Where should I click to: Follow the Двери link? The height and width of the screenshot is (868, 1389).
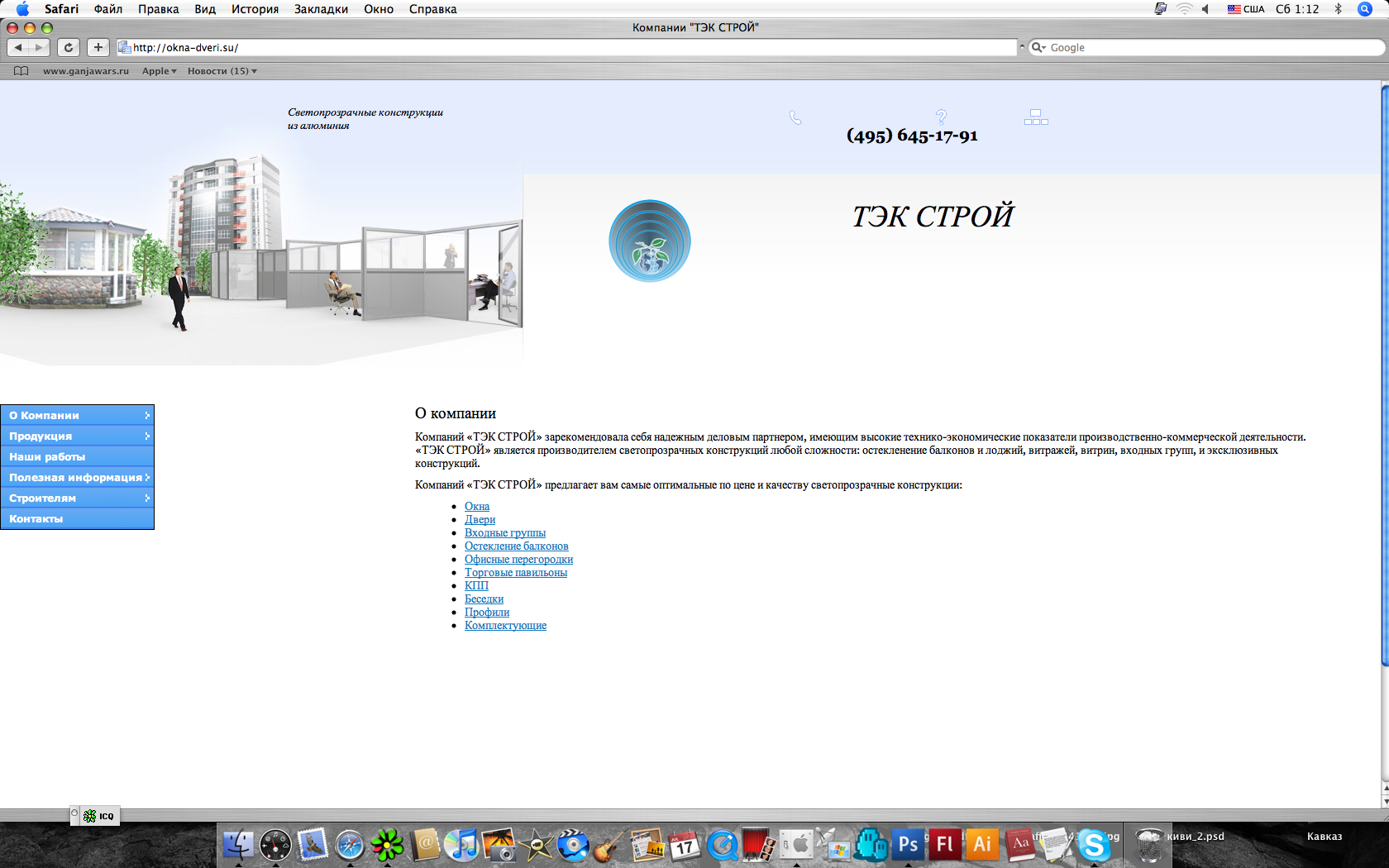point(480,519)
